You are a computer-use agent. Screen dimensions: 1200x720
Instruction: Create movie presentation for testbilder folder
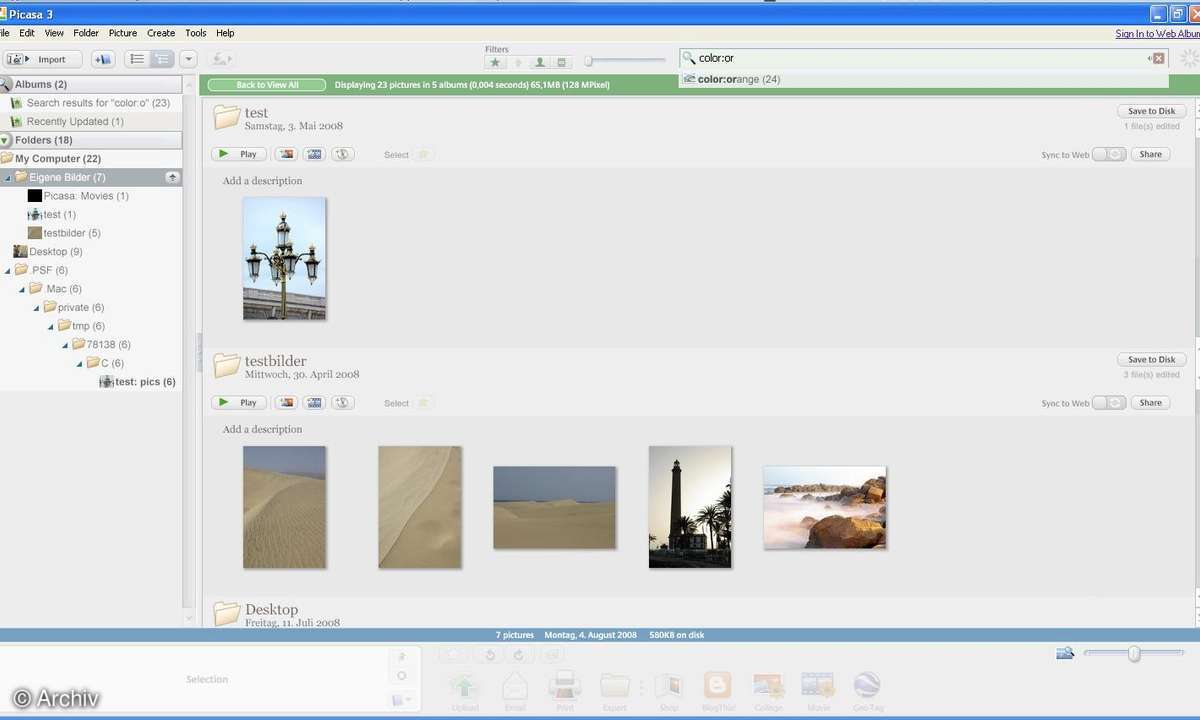coord(315,402)
